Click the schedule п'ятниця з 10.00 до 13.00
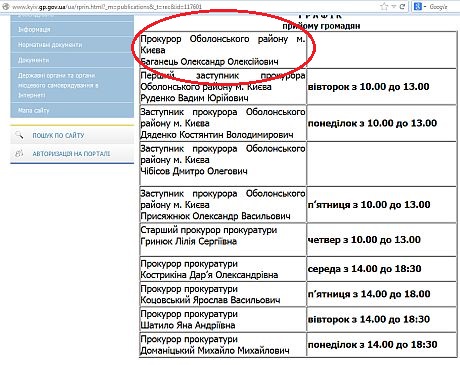The width and height of the screenshot is (460, 365). (369, 205)
